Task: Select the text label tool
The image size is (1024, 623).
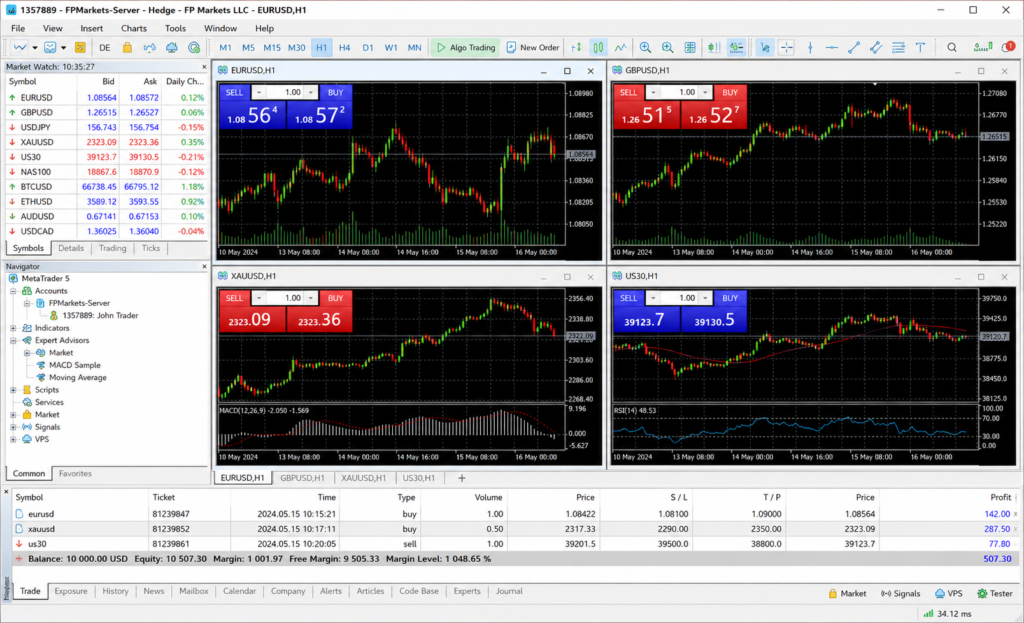Action: click(x=920, y=48)
